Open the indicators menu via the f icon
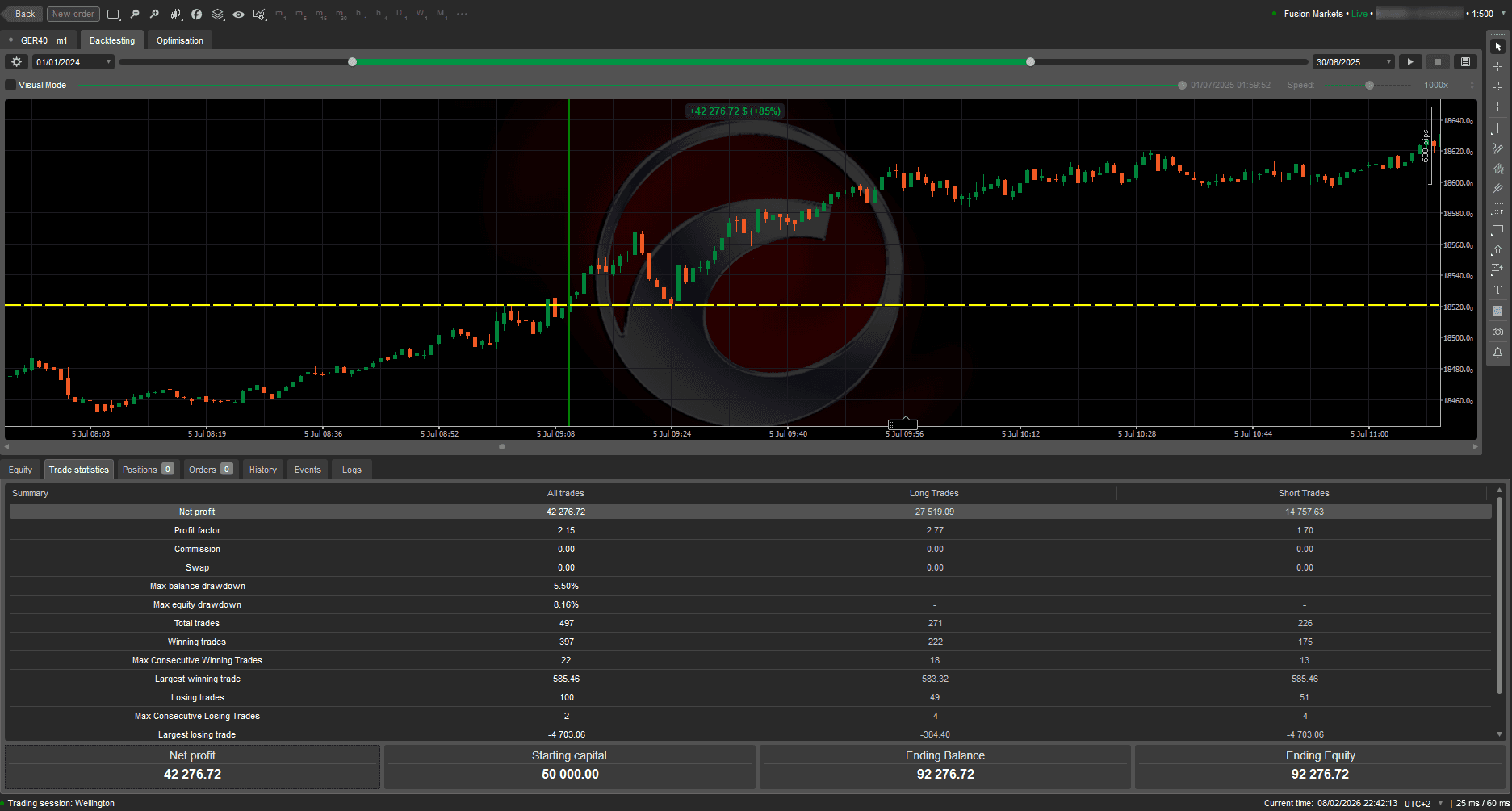 pos(196,14)
